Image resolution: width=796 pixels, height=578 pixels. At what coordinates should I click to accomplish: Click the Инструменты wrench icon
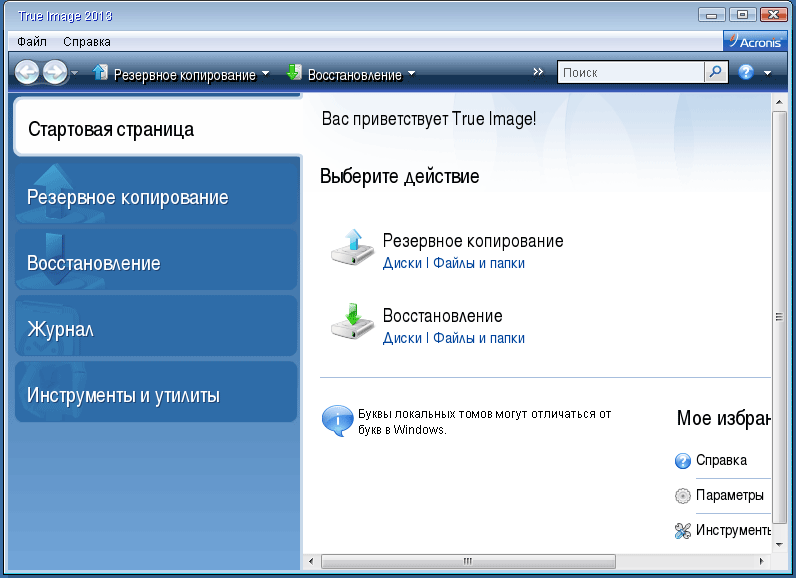[683, 531]
